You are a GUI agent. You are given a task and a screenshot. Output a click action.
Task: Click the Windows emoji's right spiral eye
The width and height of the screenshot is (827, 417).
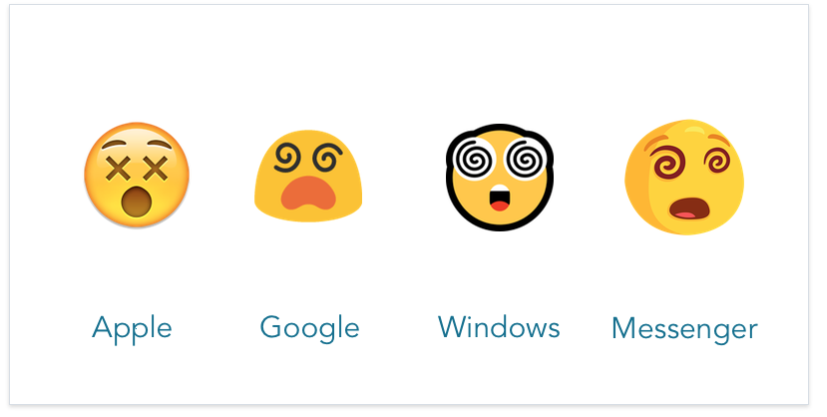click(525, 159)
